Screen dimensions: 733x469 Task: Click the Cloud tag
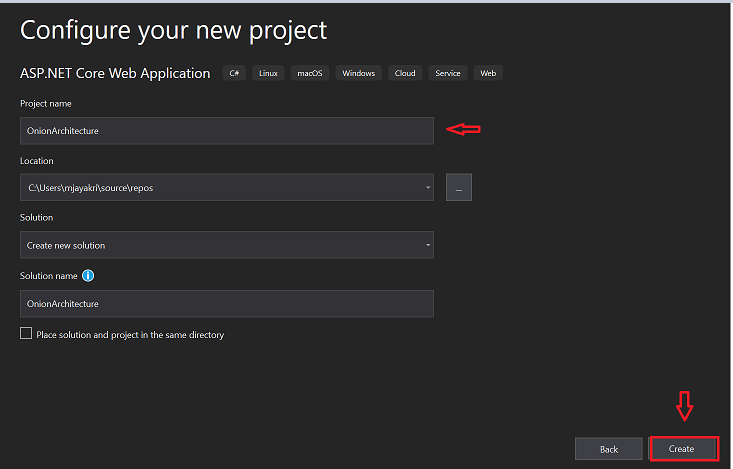coord(405,73)
